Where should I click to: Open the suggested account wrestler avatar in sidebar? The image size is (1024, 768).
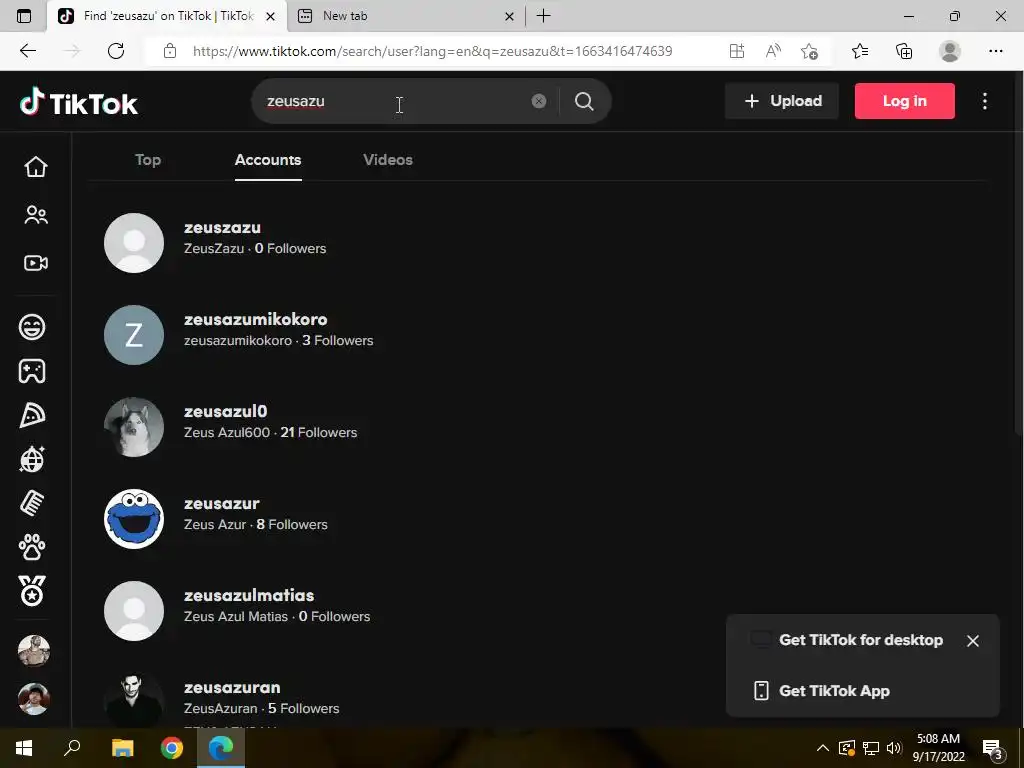[33, 650]
